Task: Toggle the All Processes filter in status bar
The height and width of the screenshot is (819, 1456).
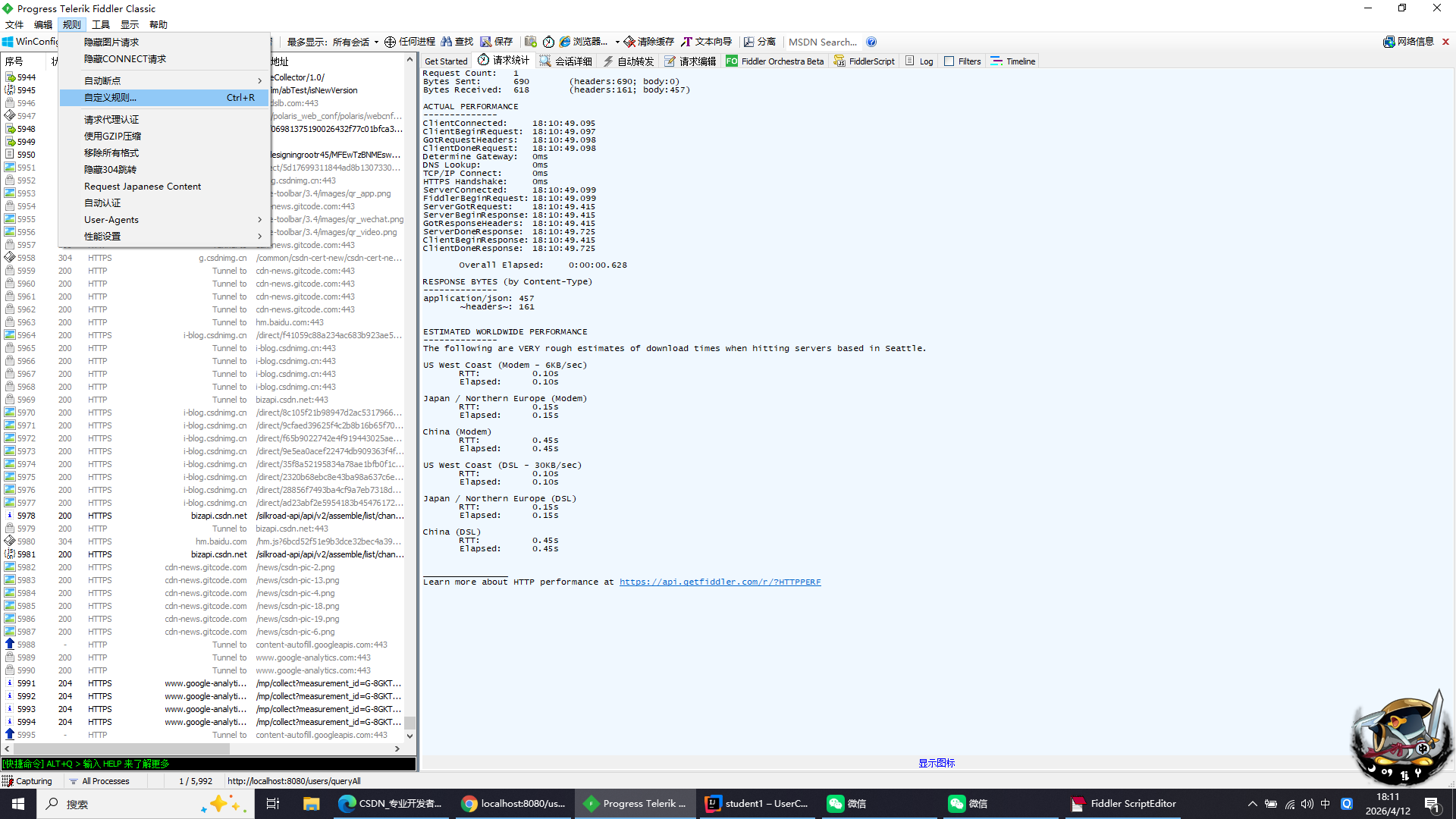Action: coord(99,781)
